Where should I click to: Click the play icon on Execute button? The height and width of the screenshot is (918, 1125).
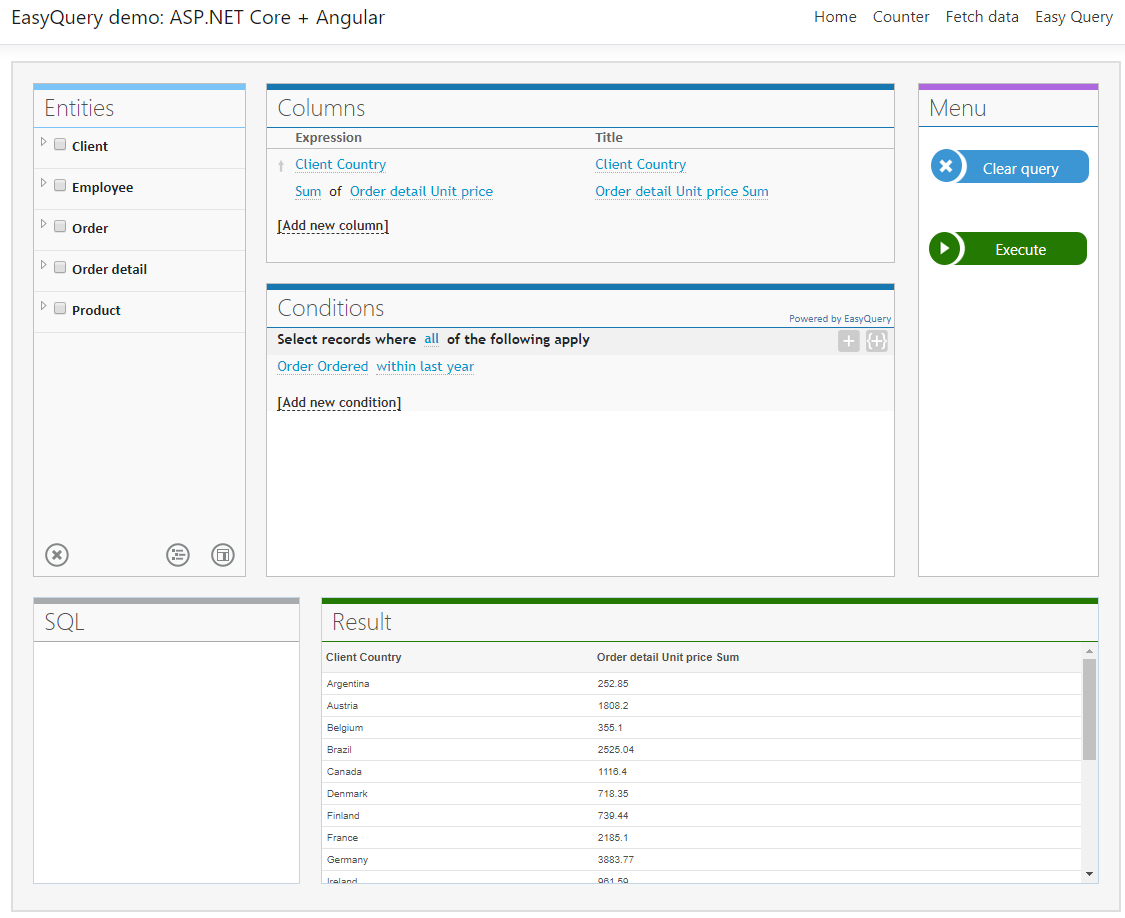(x=944, y=248)
